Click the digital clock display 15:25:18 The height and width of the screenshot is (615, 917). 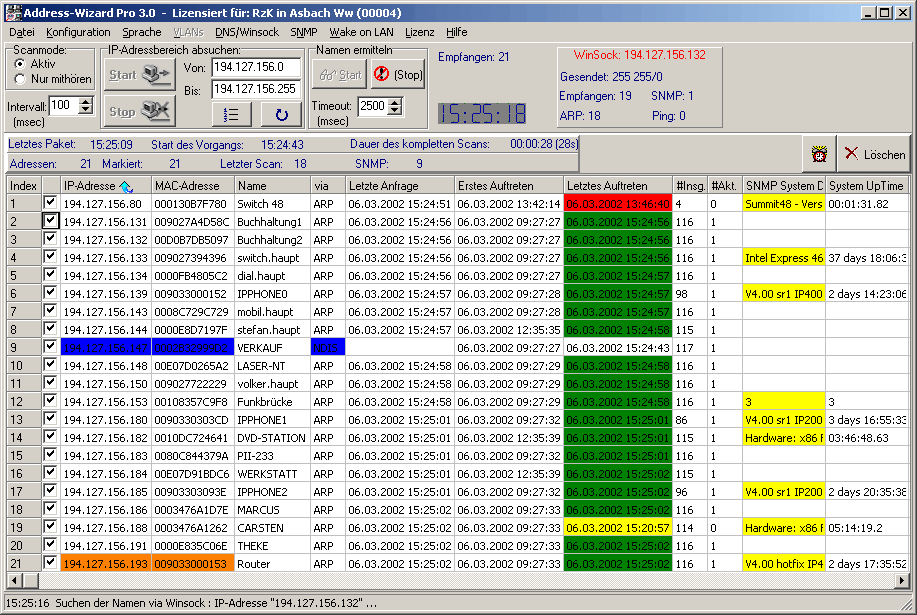(x=482, y=113)
